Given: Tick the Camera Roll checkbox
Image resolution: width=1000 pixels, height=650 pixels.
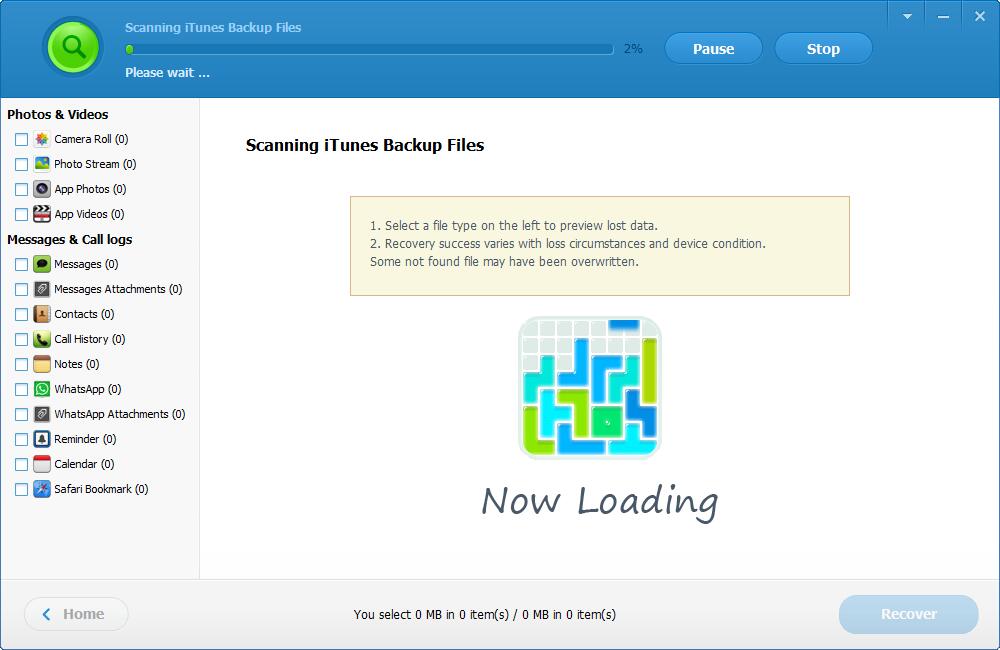Looking at the screenshot, I should [x=22, y=139].
